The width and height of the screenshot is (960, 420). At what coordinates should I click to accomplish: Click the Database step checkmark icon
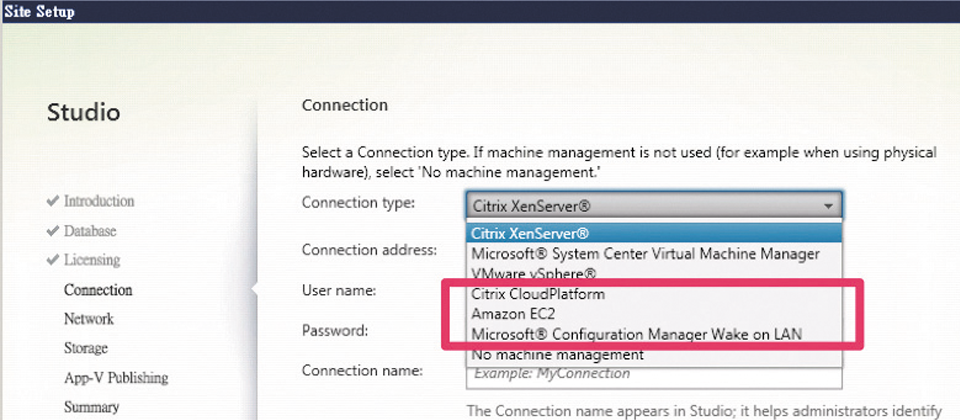pyautogui.click(x=53, y=231)
